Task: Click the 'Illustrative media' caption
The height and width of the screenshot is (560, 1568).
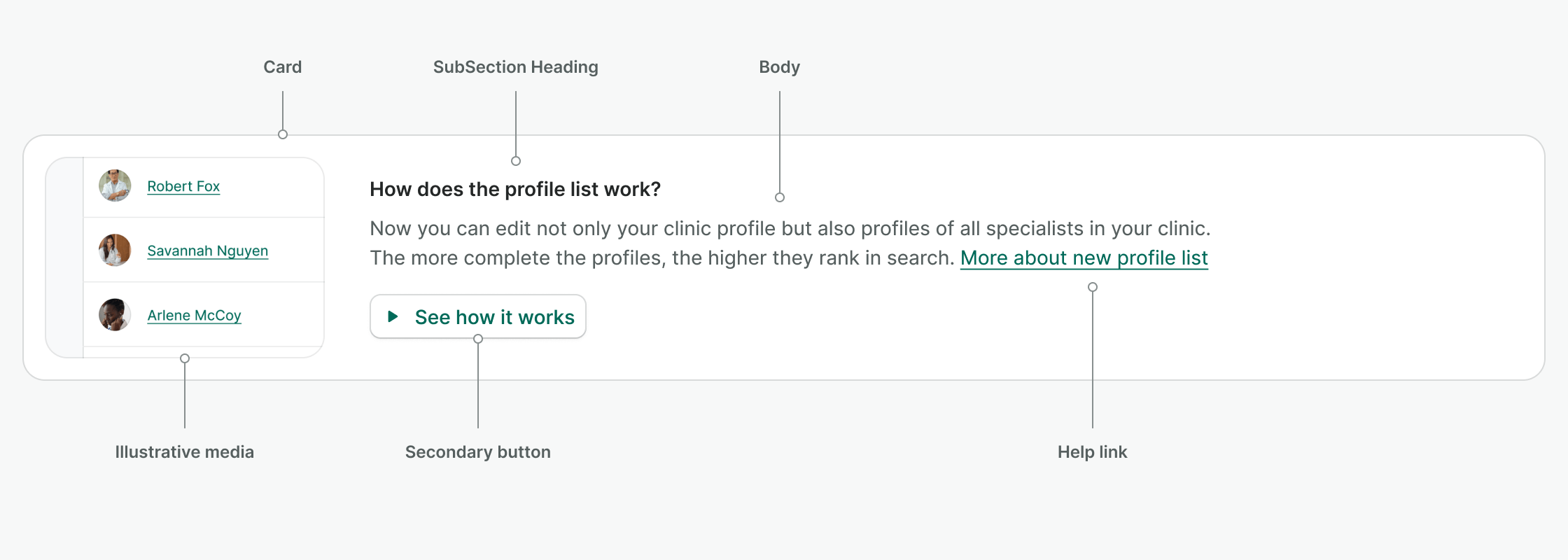Action: coord(185,452)
